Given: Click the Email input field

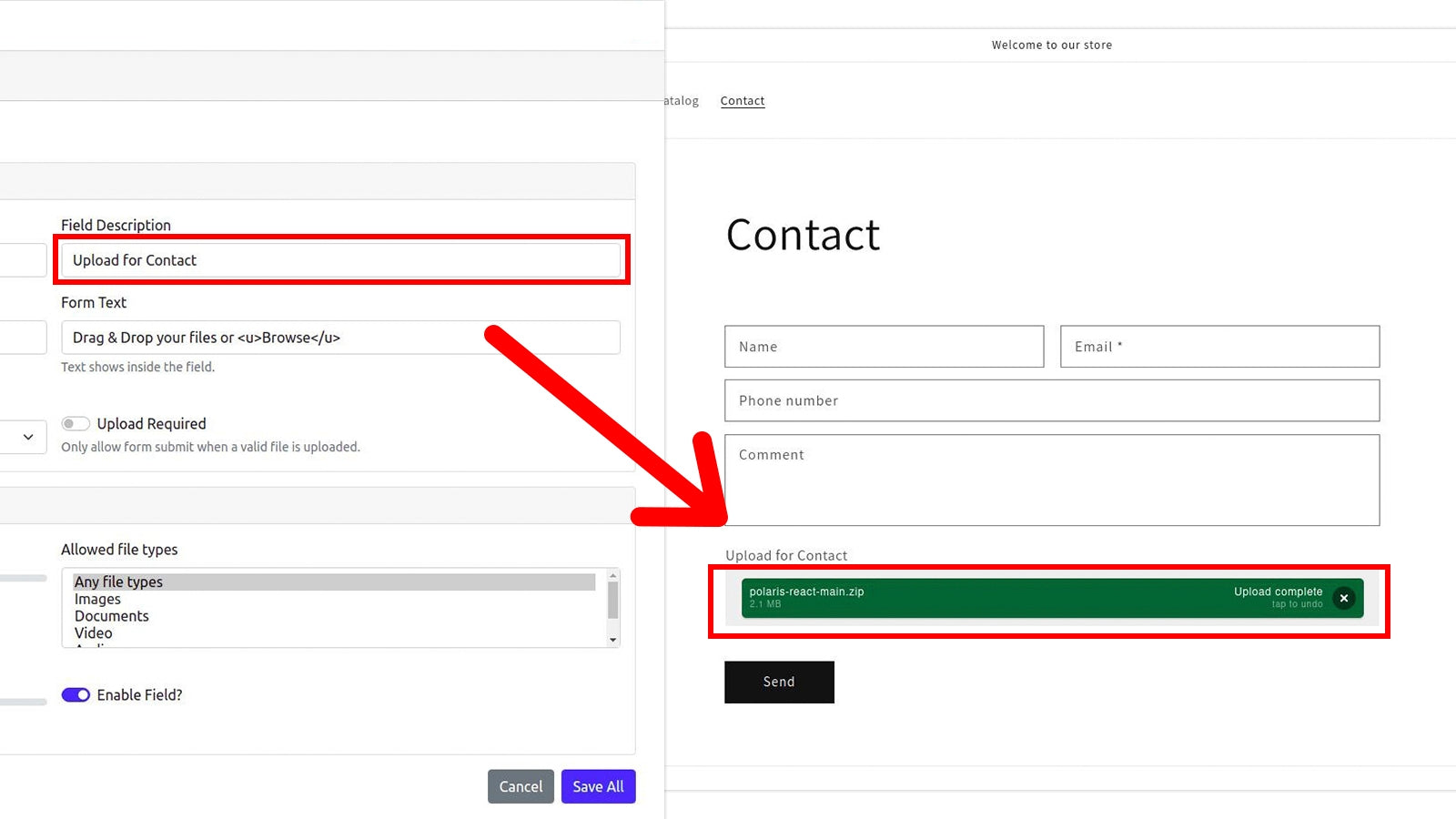Looking at the screenshot, I should coord(1219,346).
